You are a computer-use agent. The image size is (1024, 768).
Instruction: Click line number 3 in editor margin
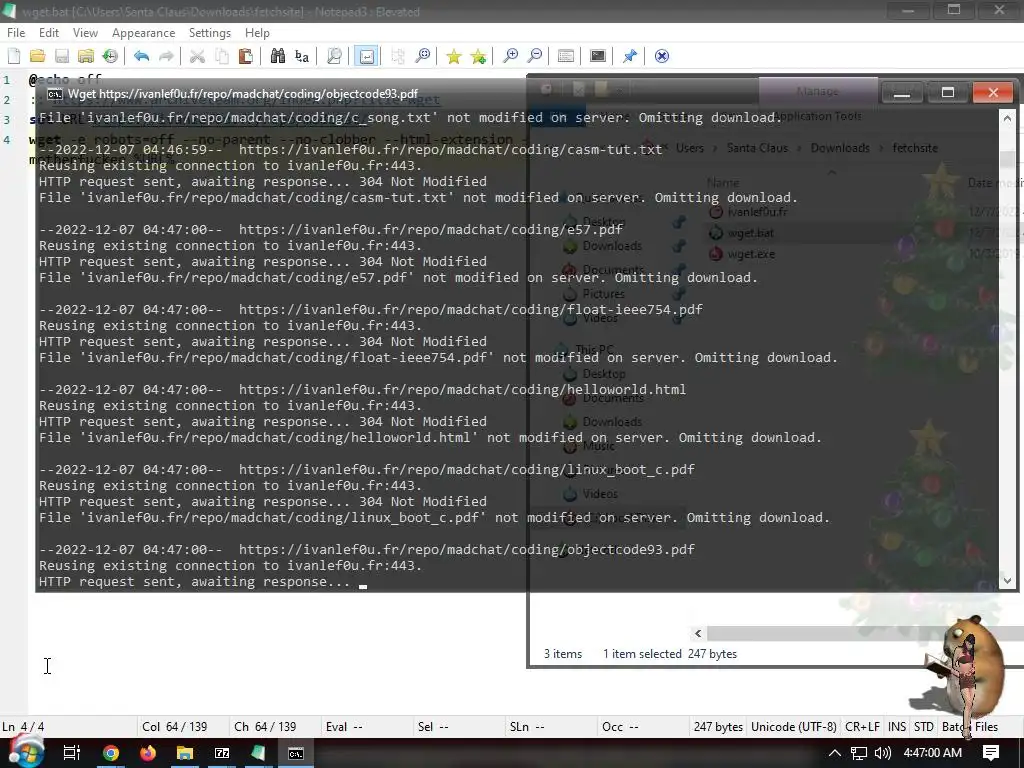point(7,120)
